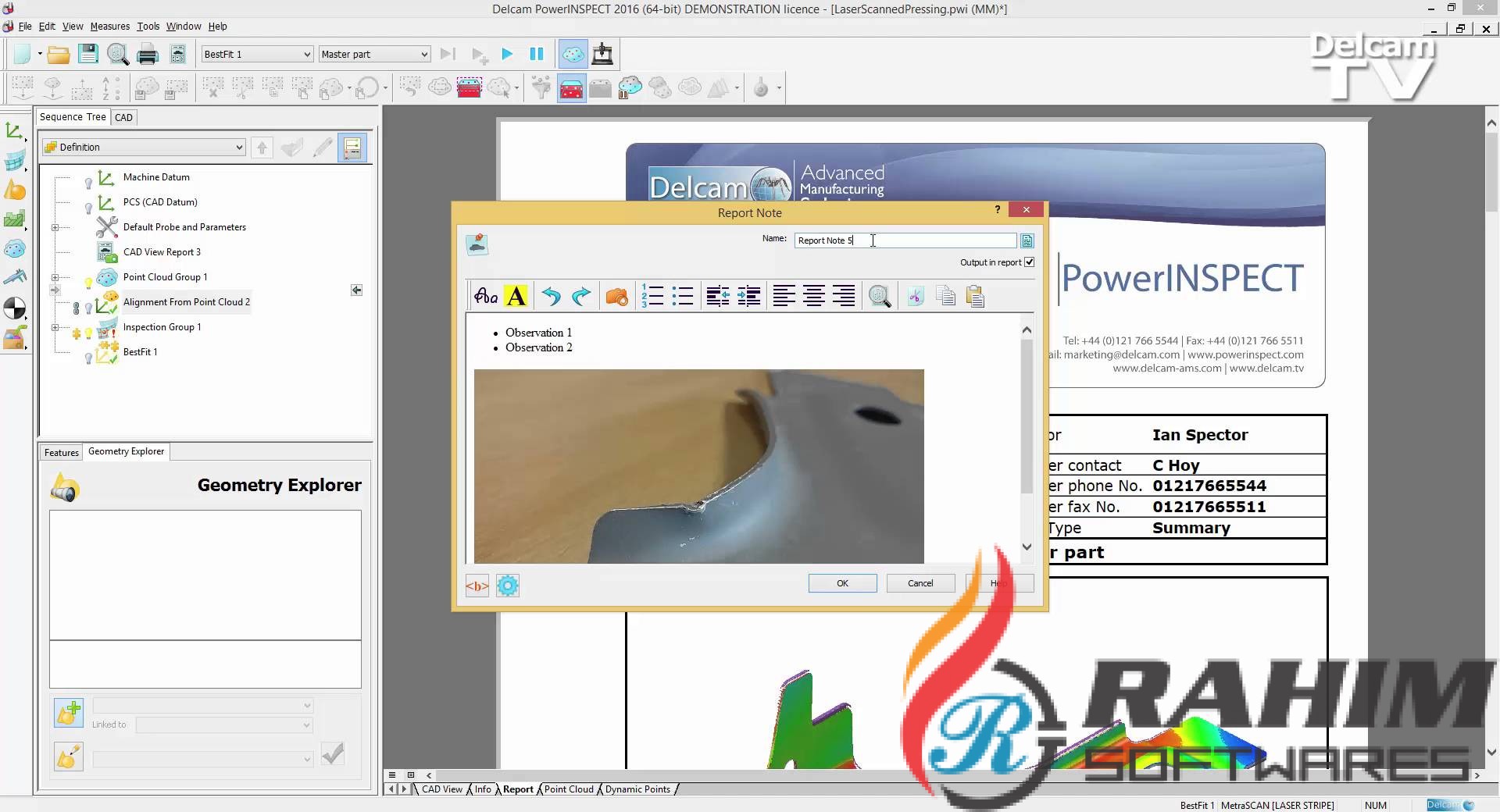Align note text to the left
The width and height of the screenshot is (1500, 812).
784,296
